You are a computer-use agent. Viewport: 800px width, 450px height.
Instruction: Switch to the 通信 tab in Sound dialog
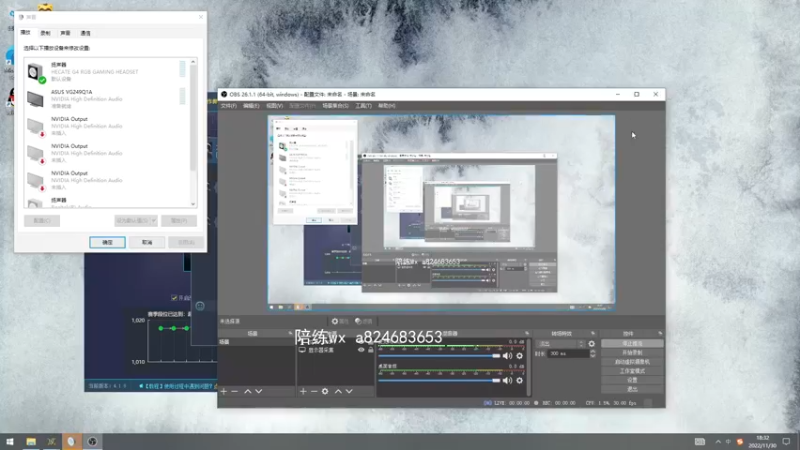pyautogui.click(x=85, y=33)
